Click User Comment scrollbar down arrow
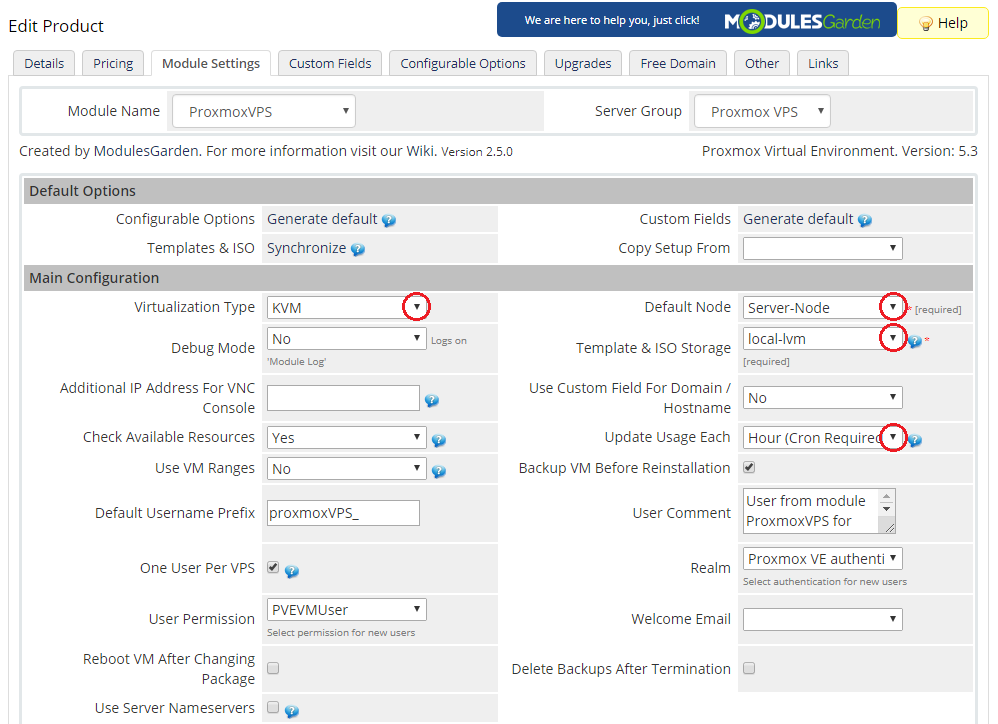 887,509
